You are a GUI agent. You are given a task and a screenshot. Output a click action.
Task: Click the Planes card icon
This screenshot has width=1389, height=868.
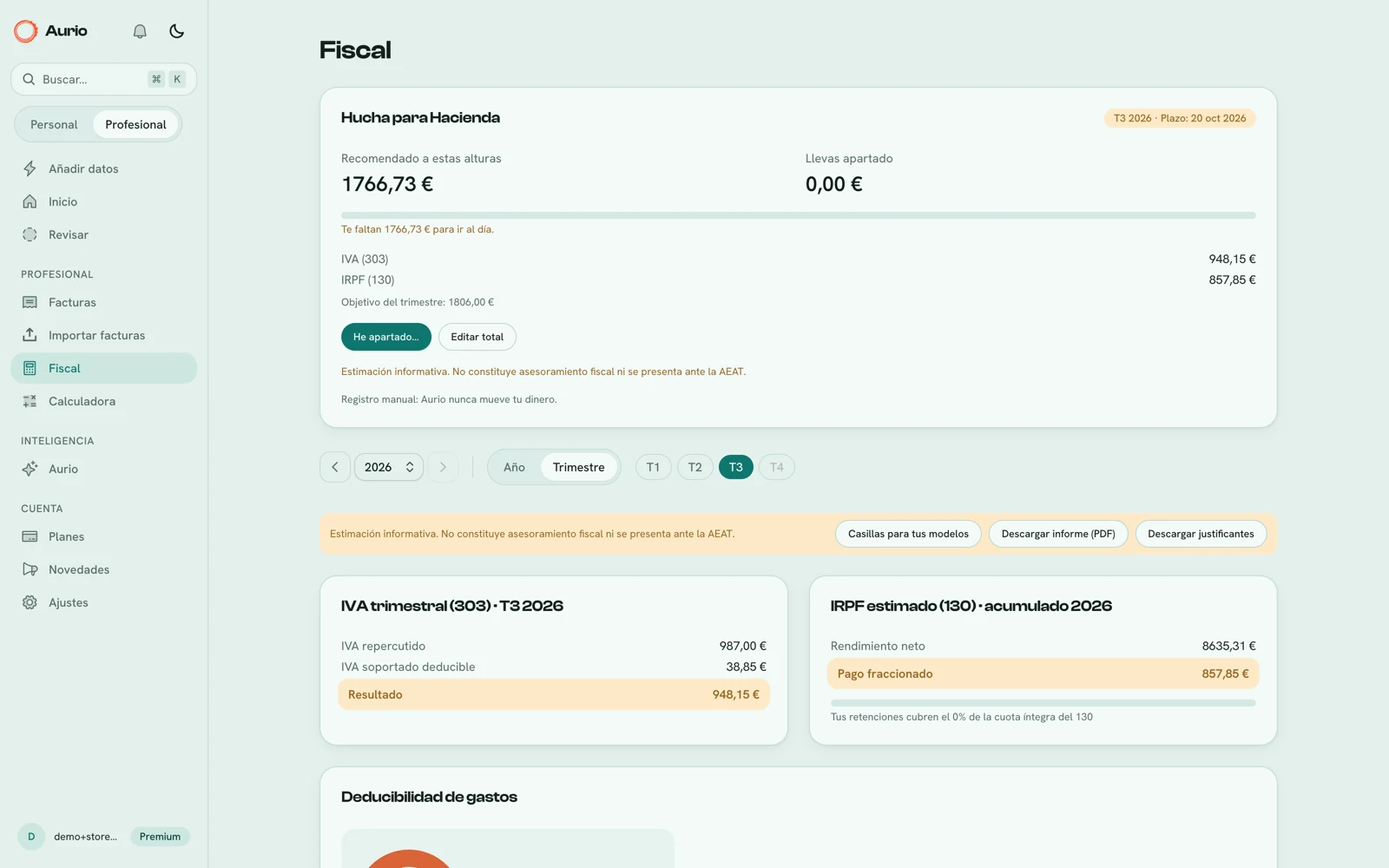30,536
